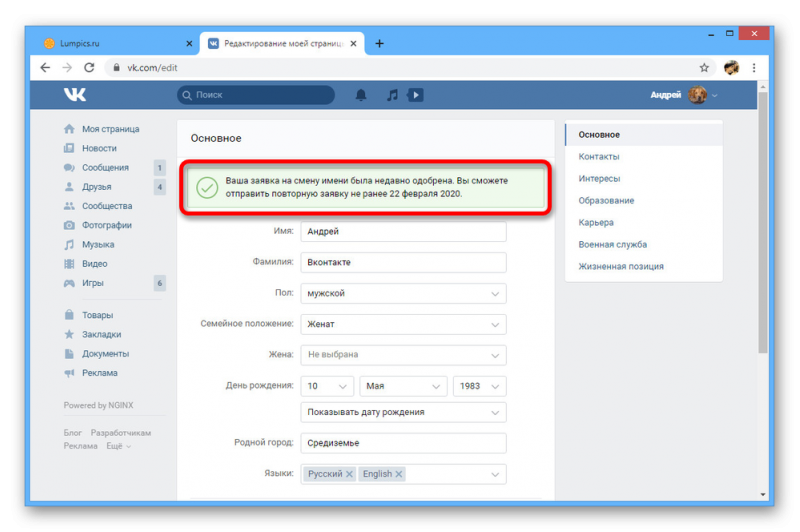Open the birthday day dropdown

pyautogui.click(x=327, y=386)
